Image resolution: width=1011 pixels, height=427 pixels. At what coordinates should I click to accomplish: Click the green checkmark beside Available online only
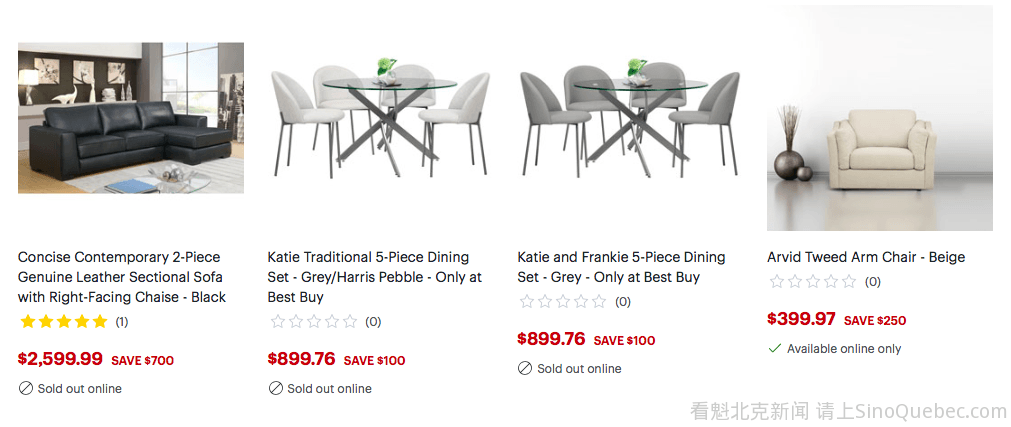point(775,349)
